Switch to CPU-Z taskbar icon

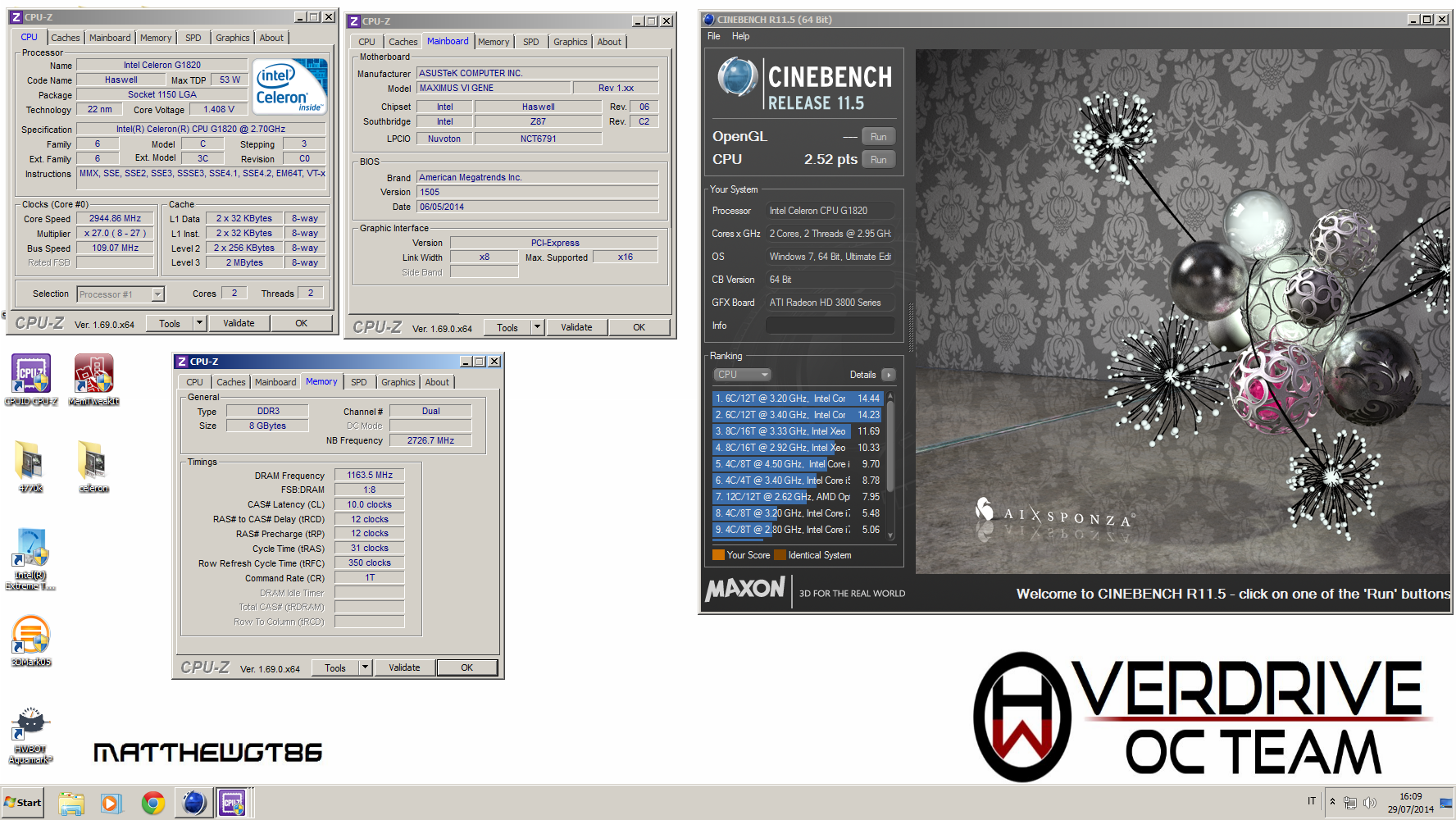click(x=232, y=803)
